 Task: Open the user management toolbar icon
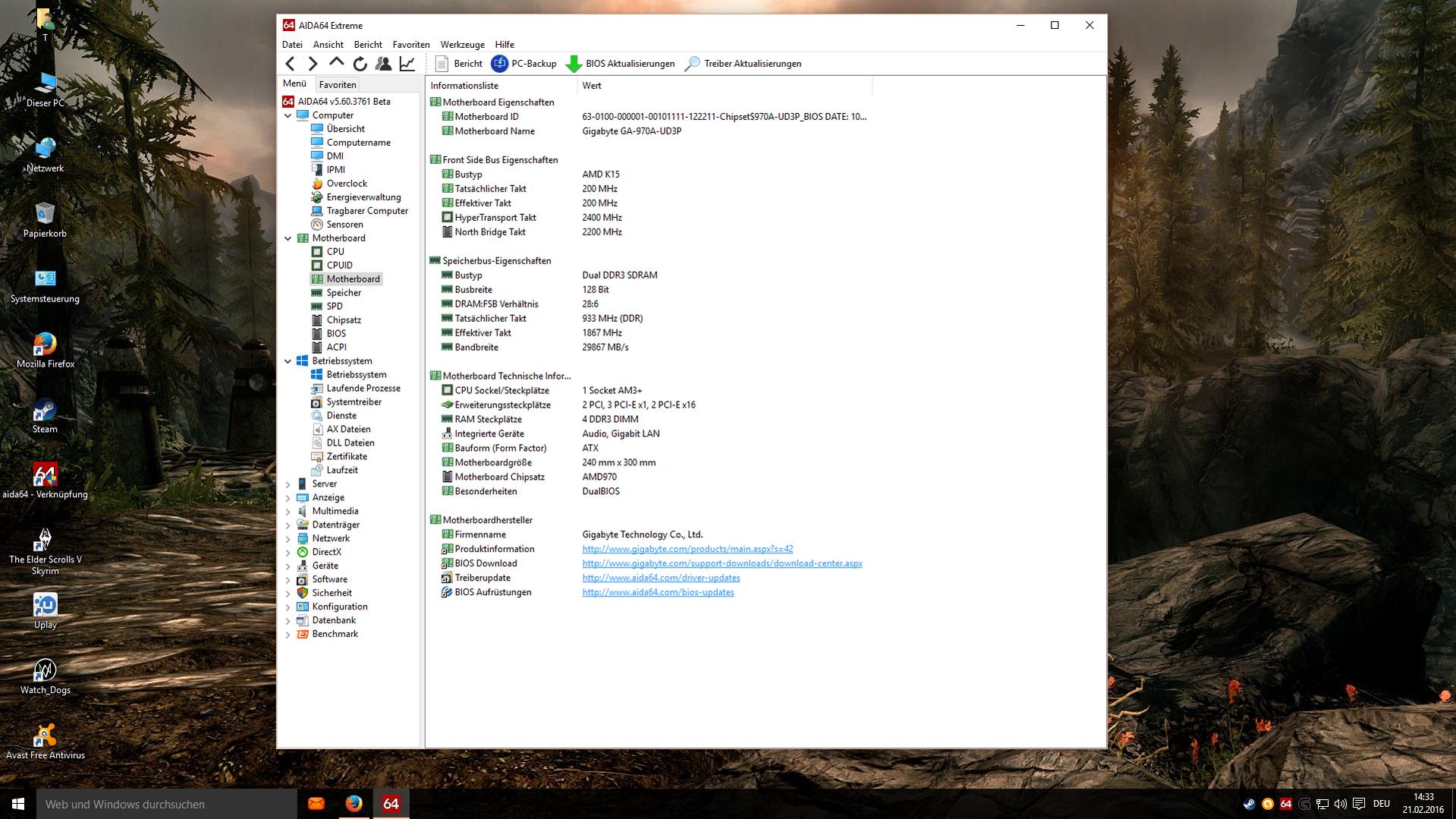click(383, 64)
